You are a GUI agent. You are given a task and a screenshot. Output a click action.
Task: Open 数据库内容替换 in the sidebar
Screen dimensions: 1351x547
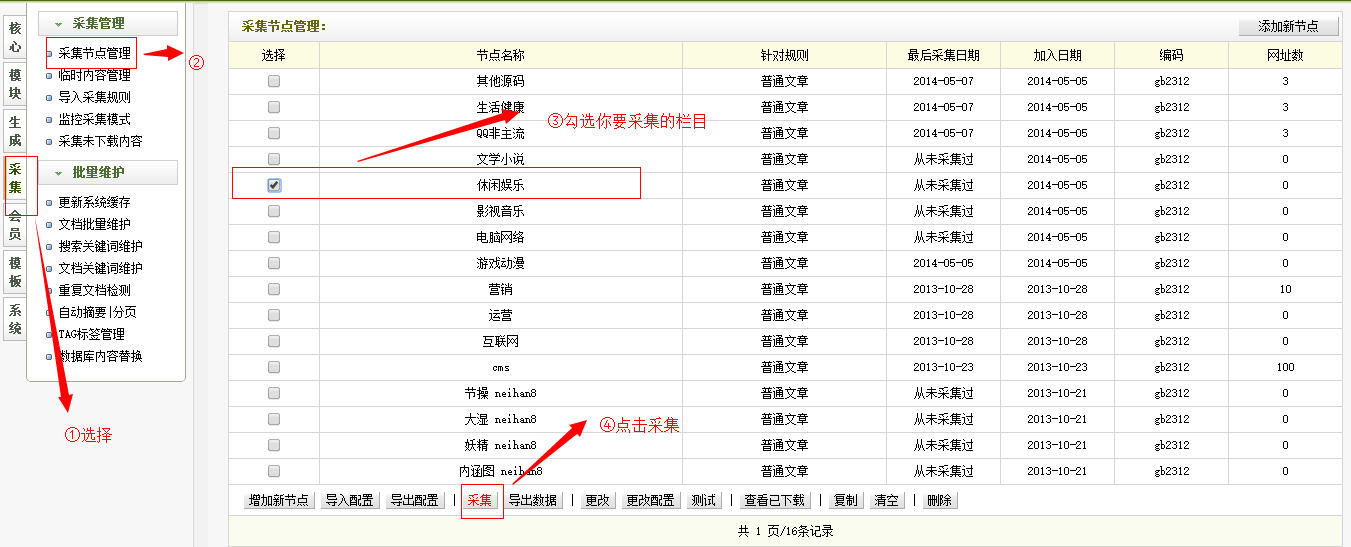click(x=100, y=356)
